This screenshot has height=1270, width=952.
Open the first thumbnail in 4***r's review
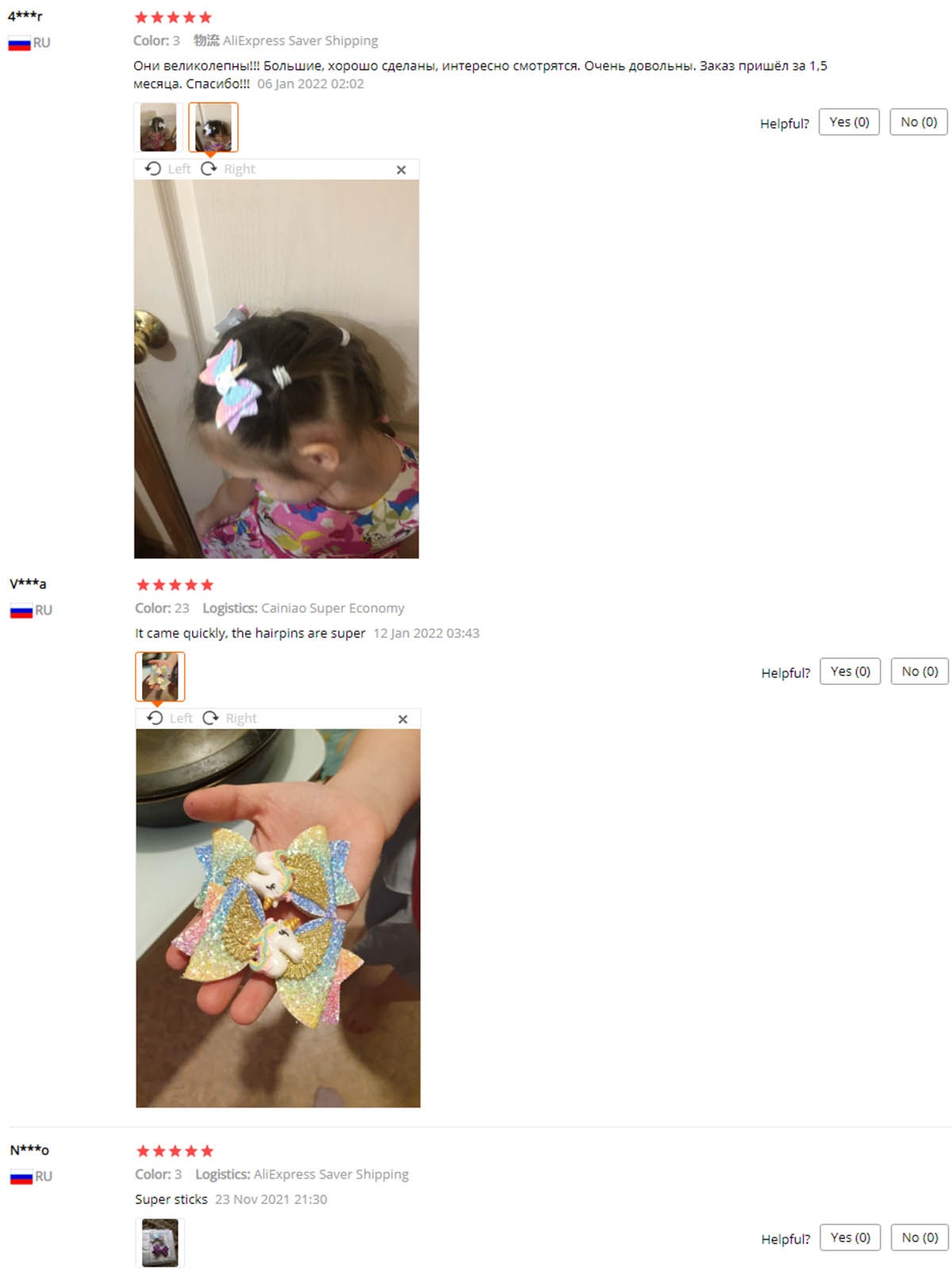pyautogui.click(x=159, y=127)
